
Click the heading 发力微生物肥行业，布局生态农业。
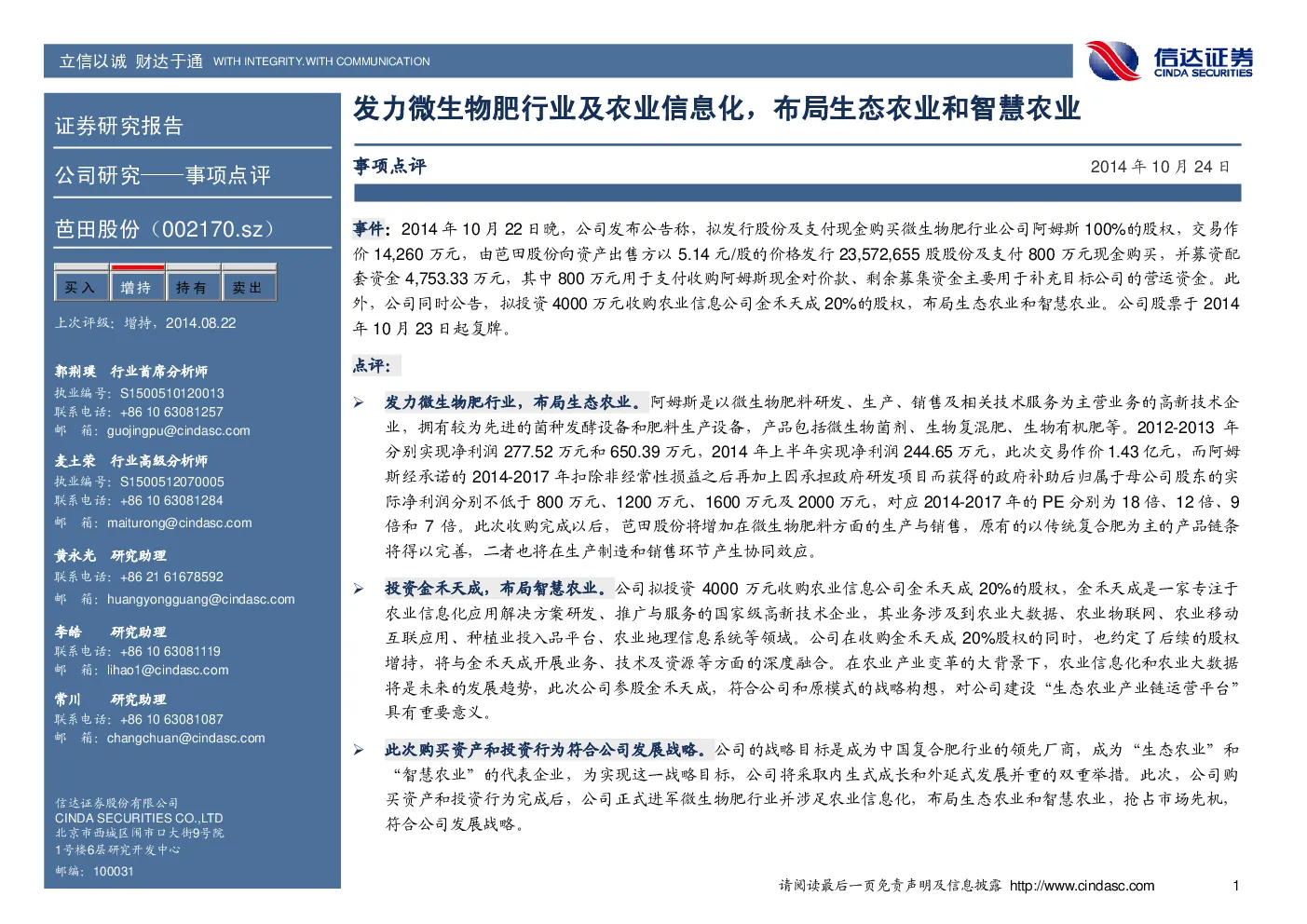click(x=517, y=402)
